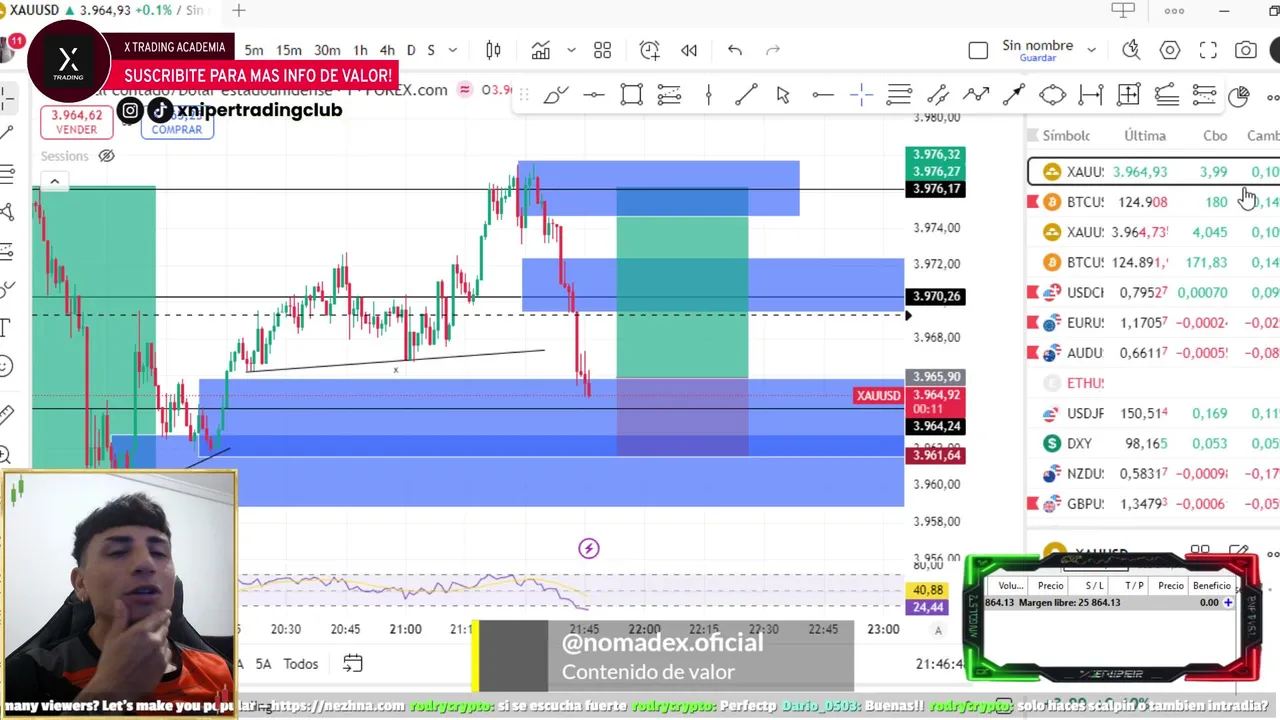Select 5A date range
Image resolution: width=1280 pixels, height=720 pixels.
263,664
